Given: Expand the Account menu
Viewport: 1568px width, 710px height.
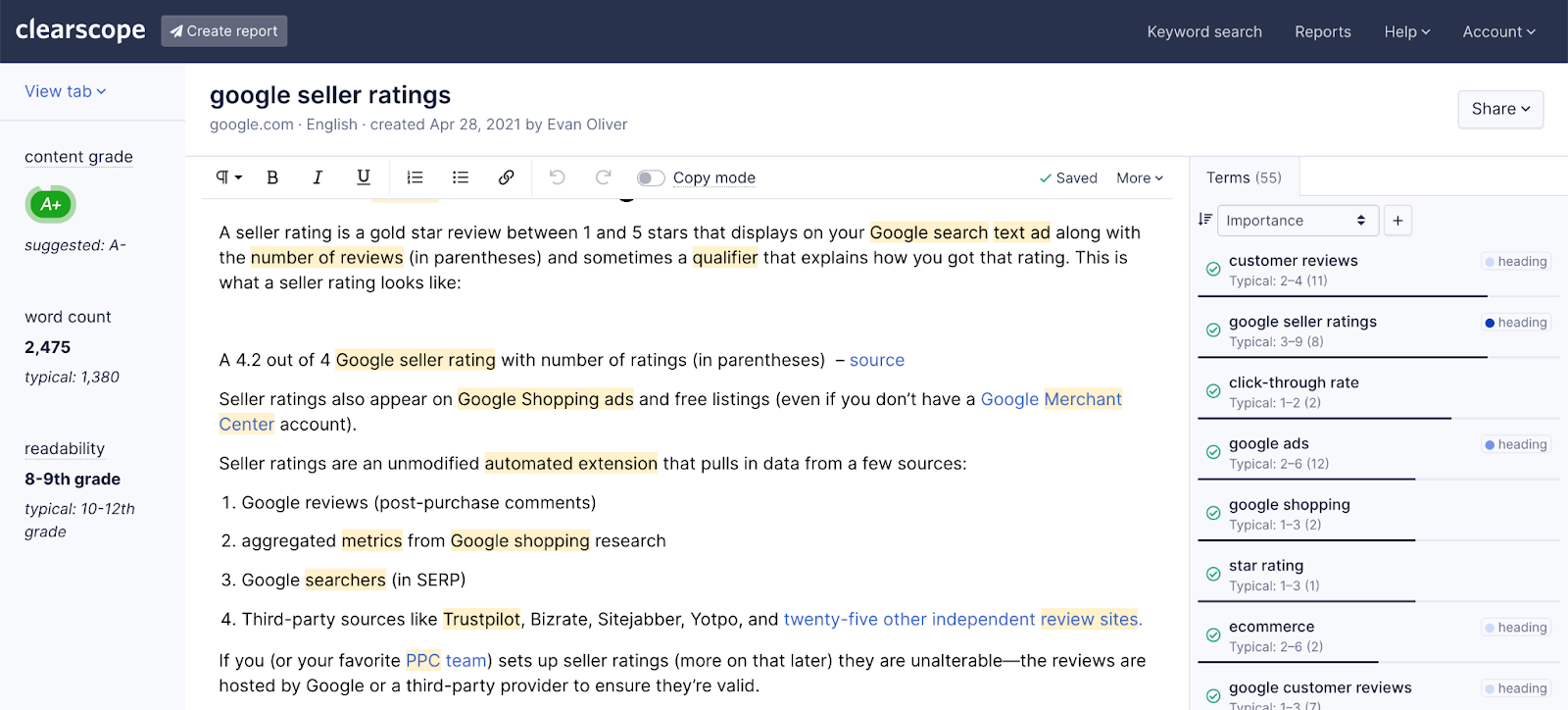Looking at the screenshot, I should [x=1499, y=31].
